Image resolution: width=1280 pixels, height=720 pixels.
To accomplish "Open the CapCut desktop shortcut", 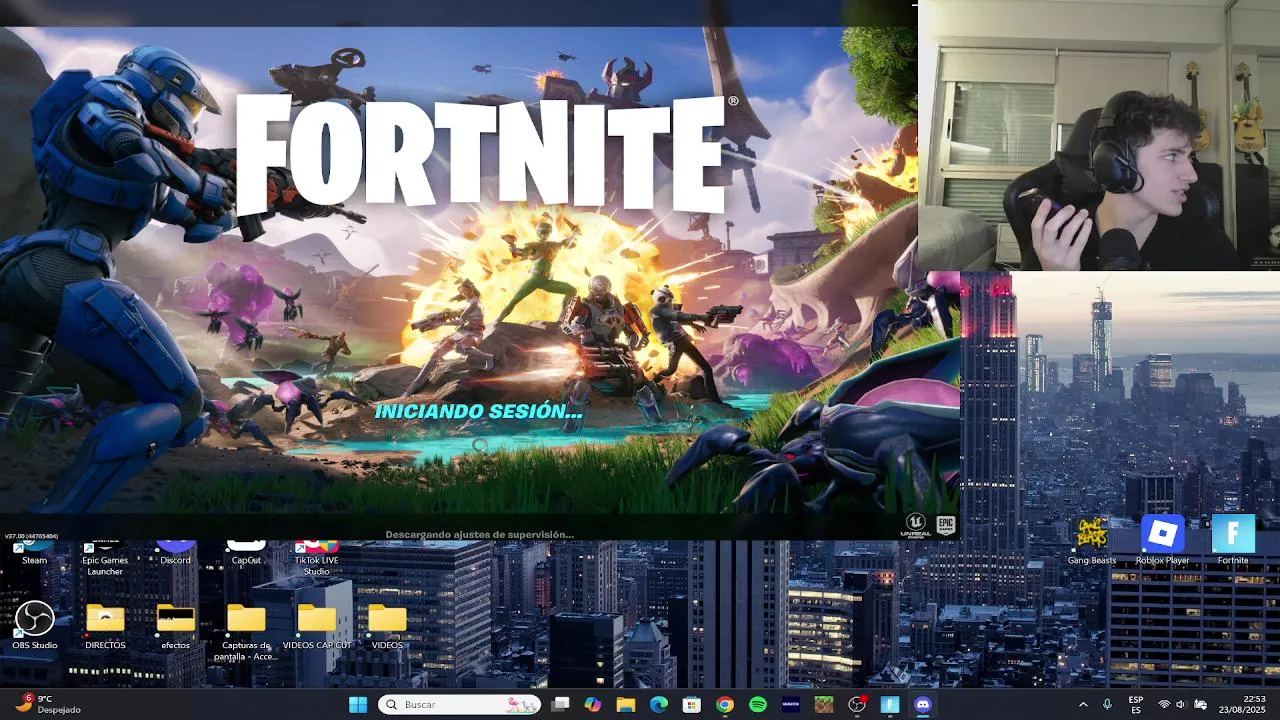I will coord(246,554).
